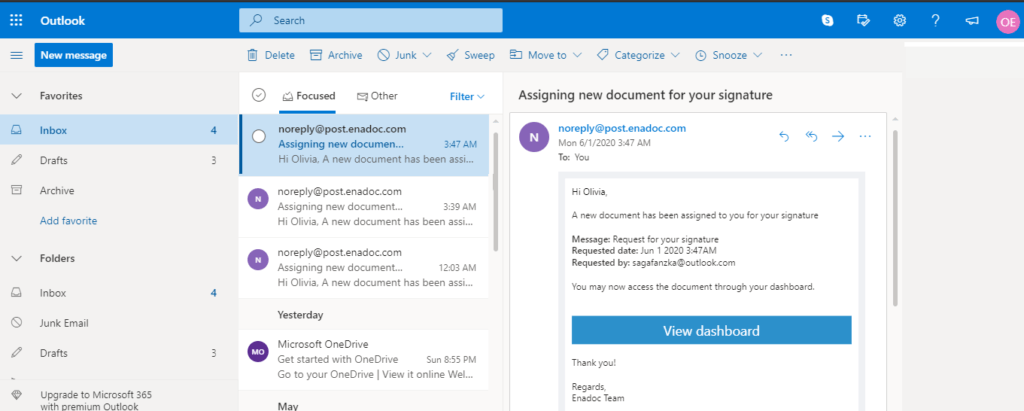Click the N avatar of the 12:03 AM email
Image resolution: width=1024 pixels, height=411 pixels.
[x=258, y=259]
